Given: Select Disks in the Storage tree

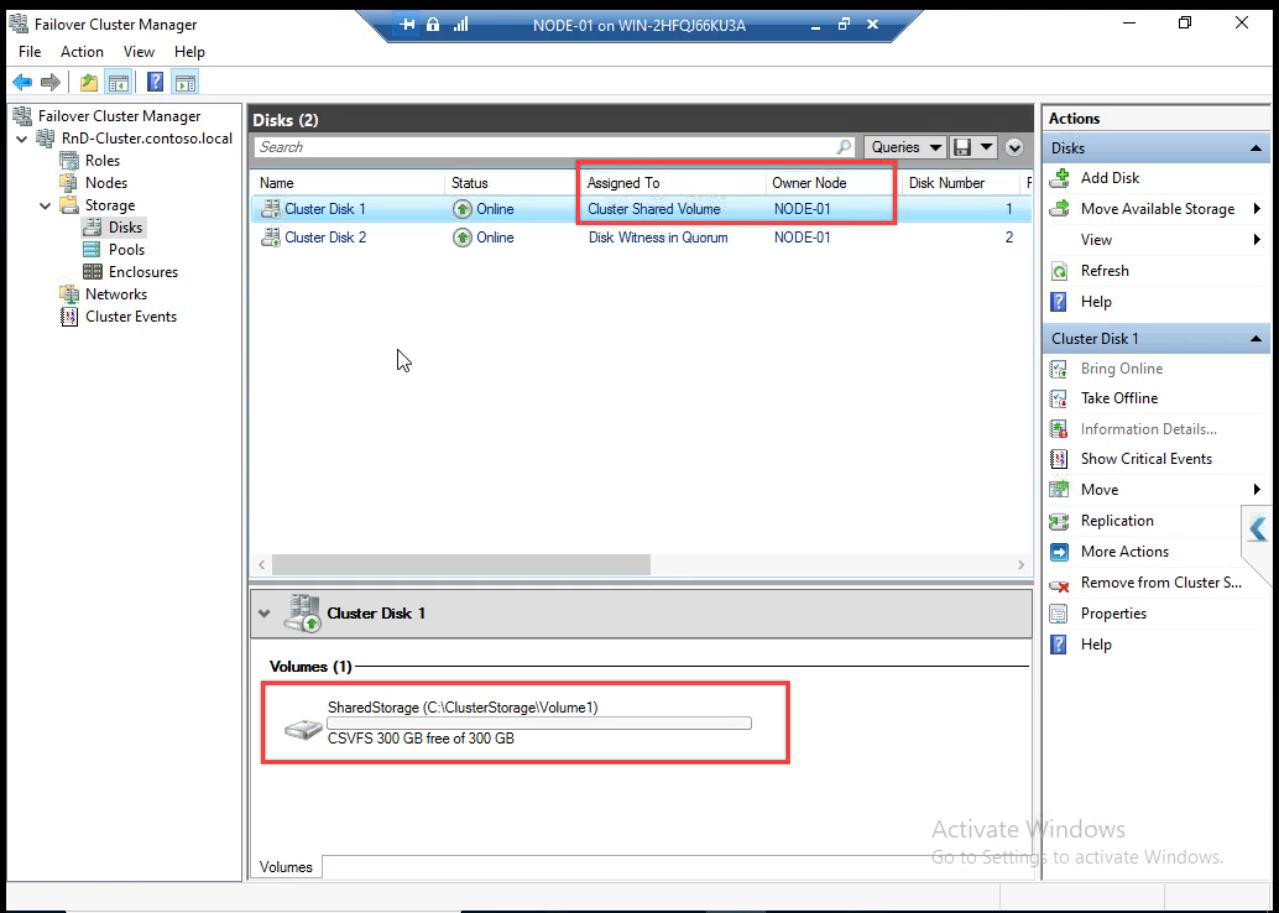Looking at the screenshot, I should click(126, 228).
